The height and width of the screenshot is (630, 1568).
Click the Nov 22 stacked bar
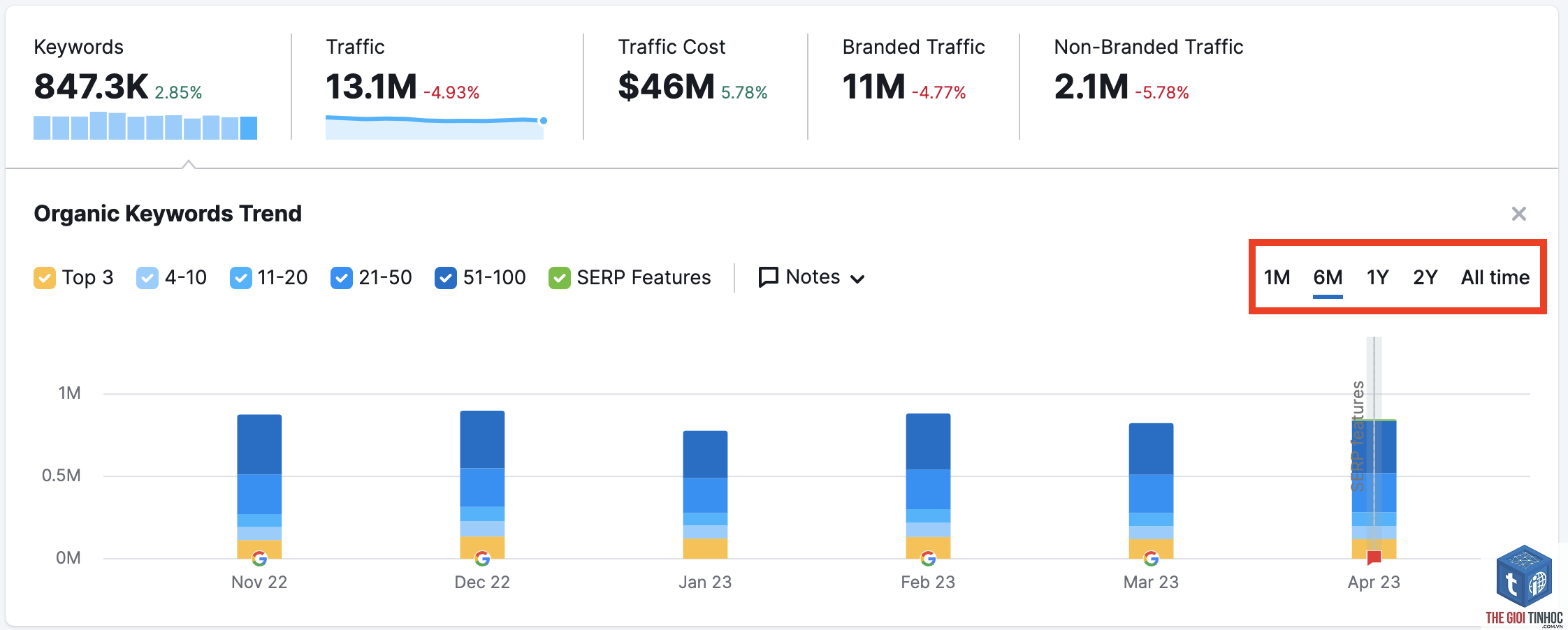pos(259,487)
